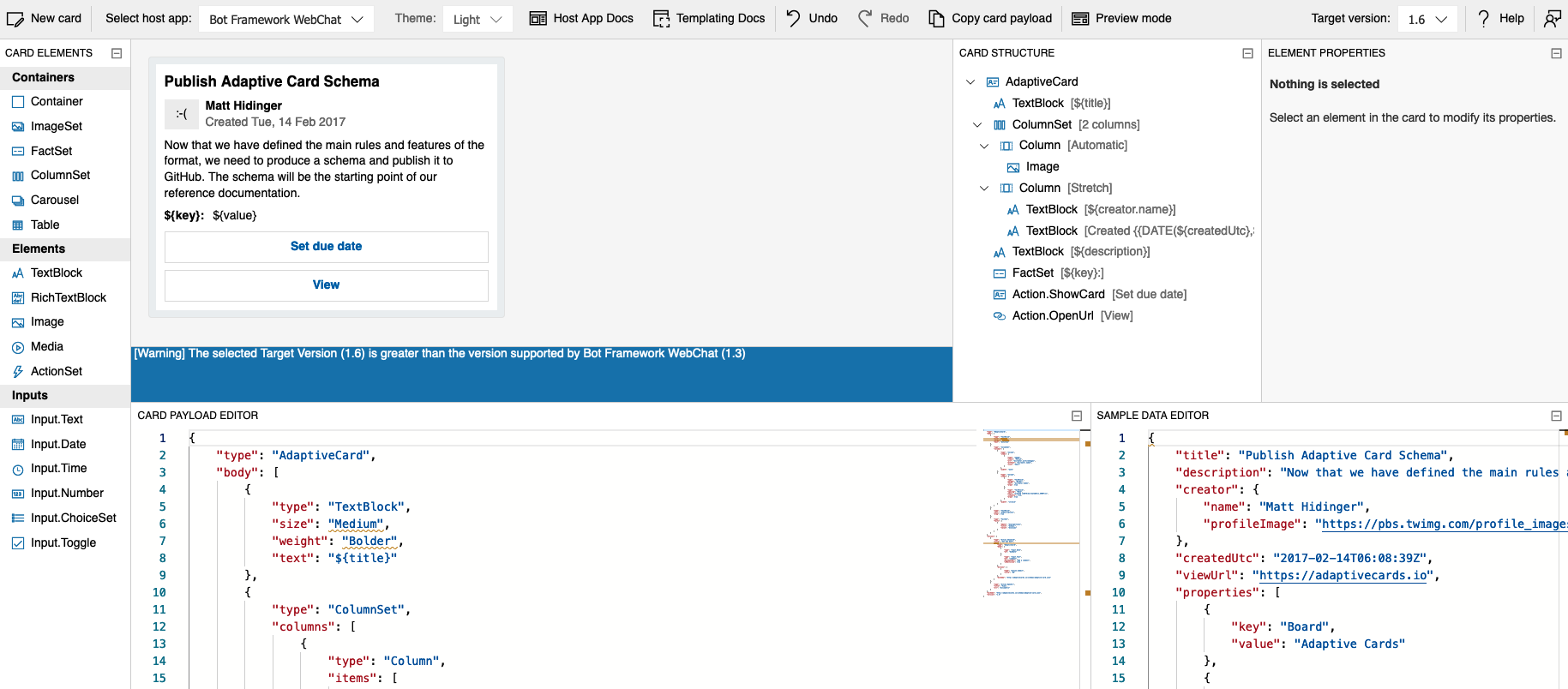
Task: Click the profileImage URL link in the sample data
Action: point(1444,524)
